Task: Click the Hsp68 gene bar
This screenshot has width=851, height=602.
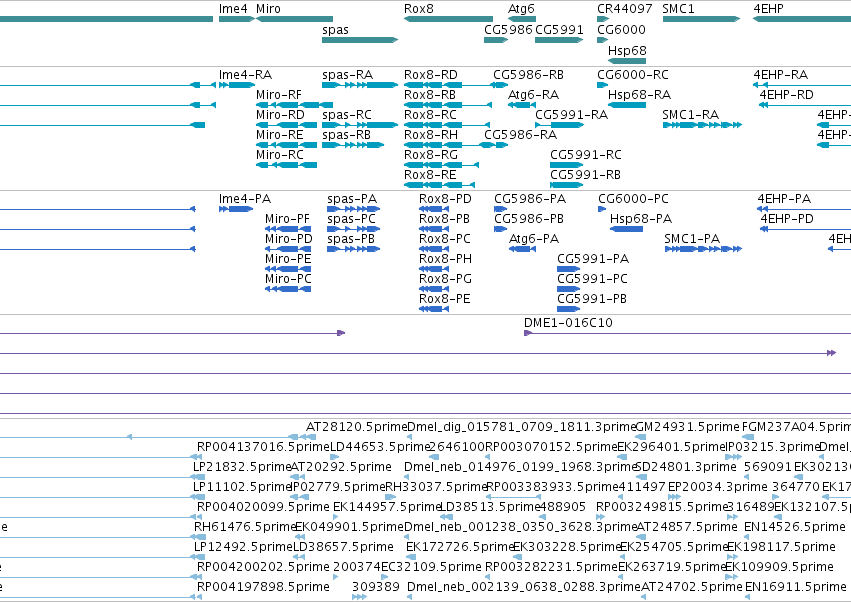Action: (x=627, y=61)
